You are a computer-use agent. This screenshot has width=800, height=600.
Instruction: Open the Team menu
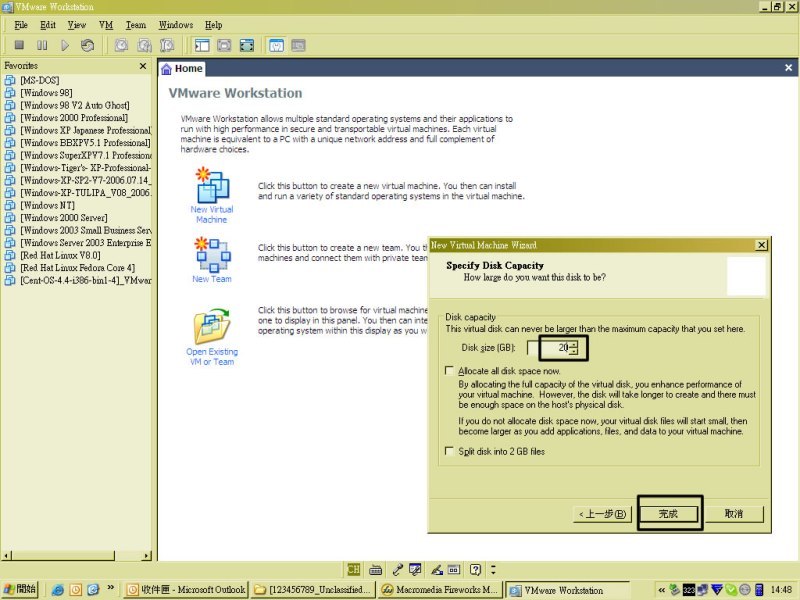[136, 24]
